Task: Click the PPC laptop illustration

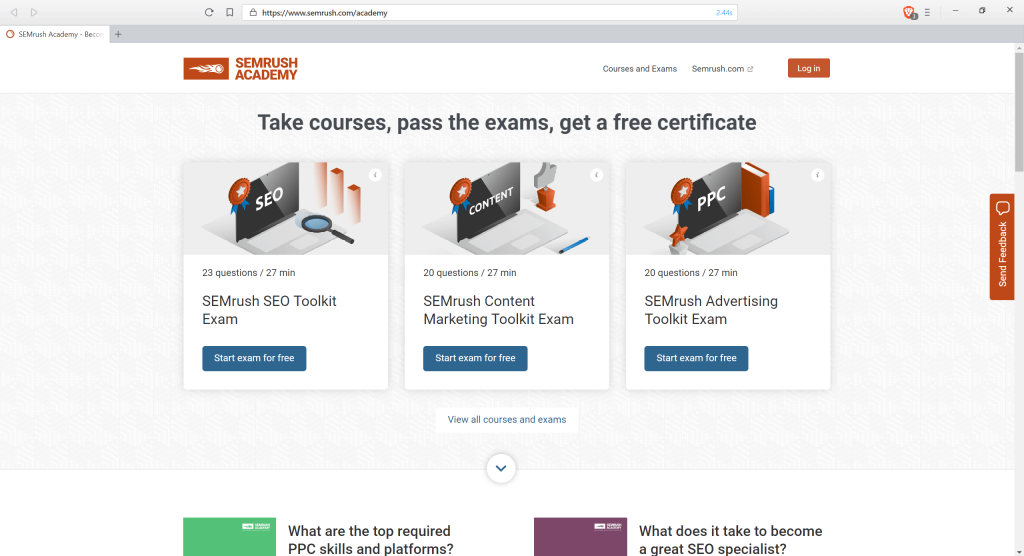Action: 728,208
